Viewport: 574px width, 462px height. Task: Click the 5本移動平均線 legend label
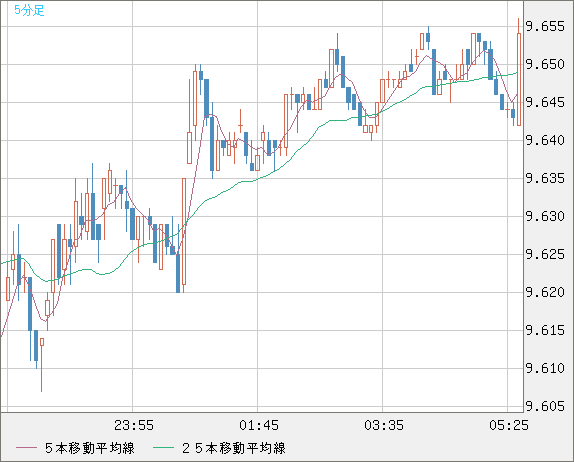pyautogui.click(x=90, y=448)
